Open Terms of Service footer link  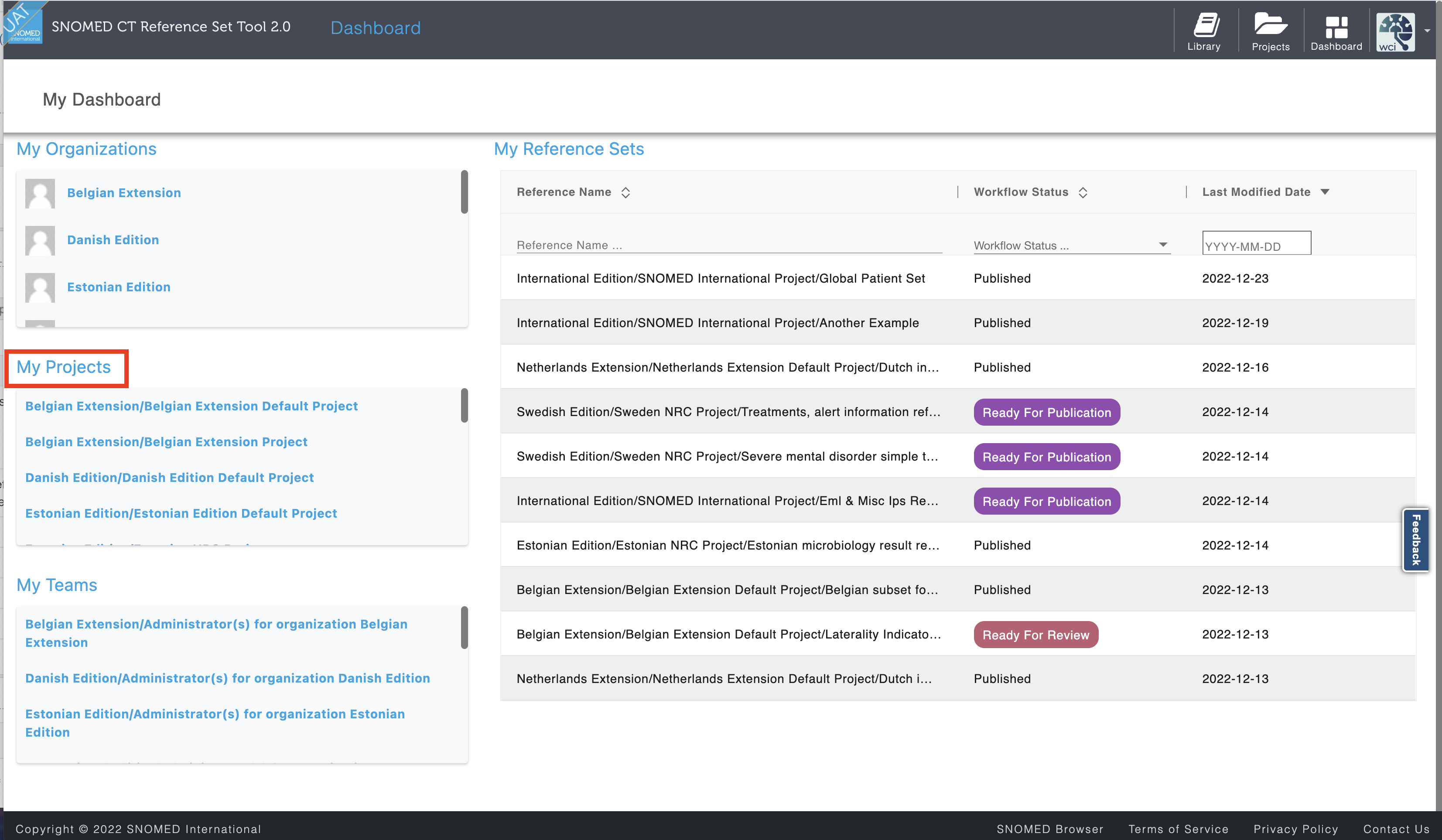(1178, 829)
